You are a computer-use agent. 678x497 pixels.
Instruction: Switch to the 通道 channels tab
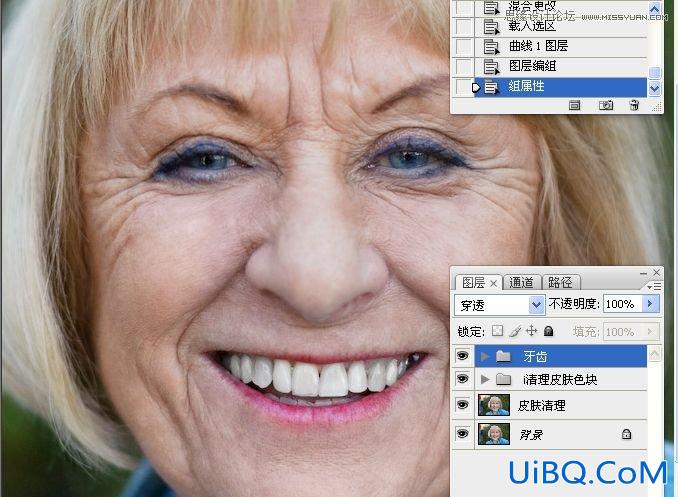click(521, 283)
